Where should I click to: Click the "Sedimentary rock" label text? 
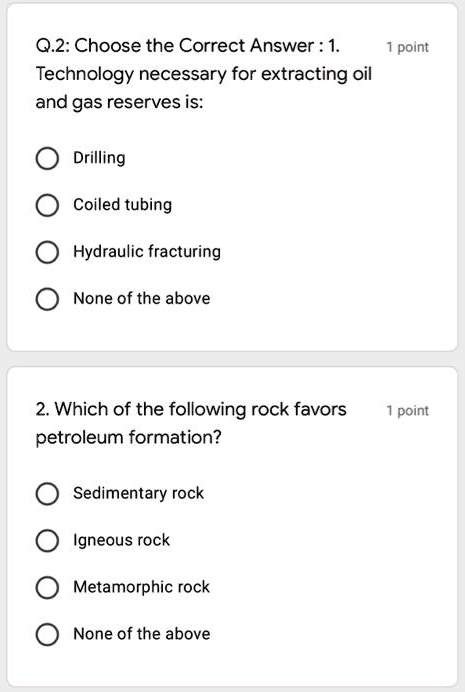coord(139,493)
